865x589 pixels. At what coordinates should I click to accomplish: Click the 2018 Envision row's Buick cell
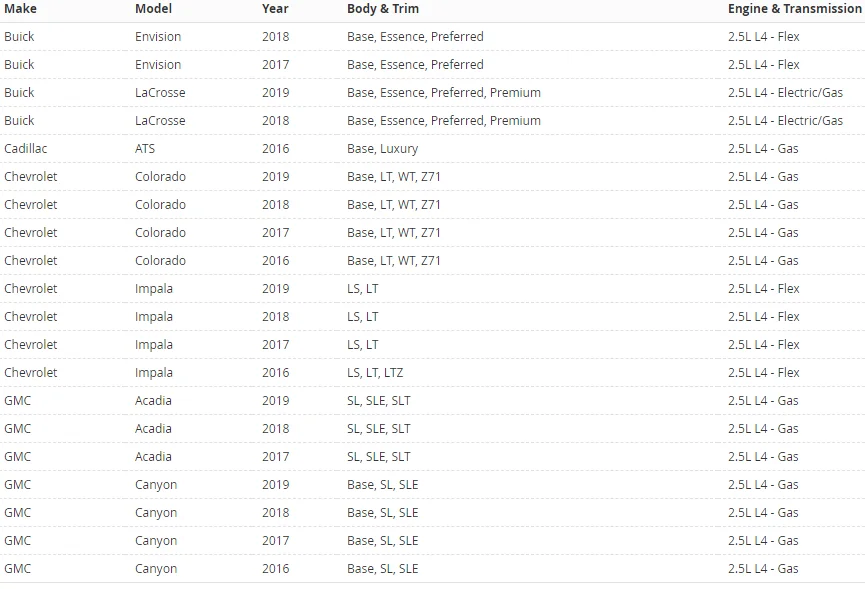pyautogui.click(x=19, y=37)
